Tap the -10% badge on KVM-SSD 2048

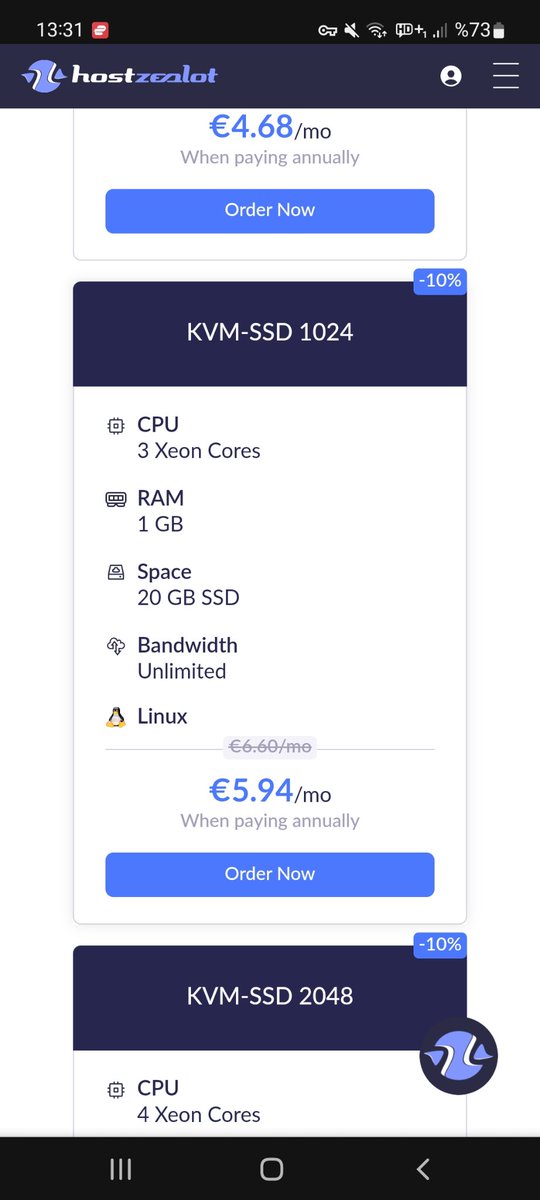441,945
